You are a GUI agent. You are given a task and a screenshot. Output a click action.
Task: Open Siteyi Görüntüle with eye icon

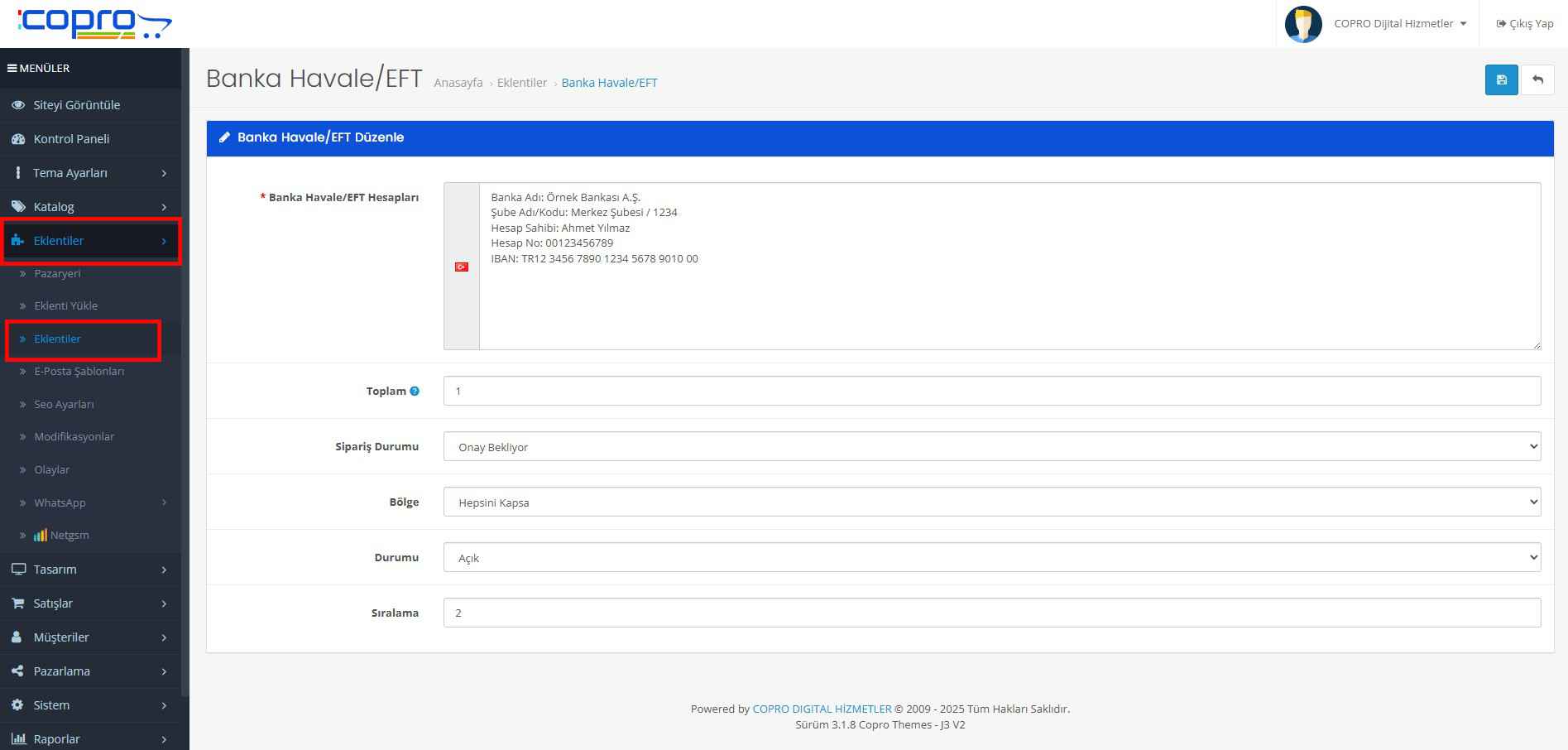76,105
